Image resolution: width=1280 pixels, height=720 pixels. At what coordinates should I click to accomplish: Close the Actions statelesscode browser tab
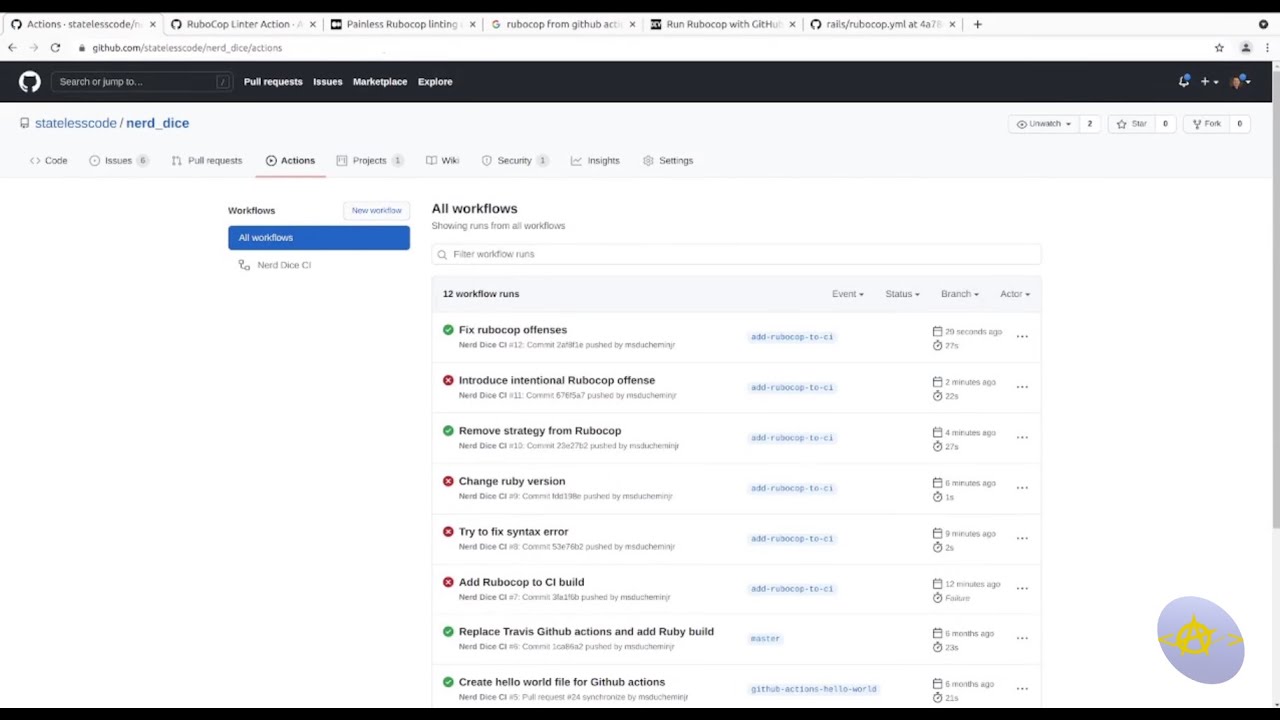[152, 24]
